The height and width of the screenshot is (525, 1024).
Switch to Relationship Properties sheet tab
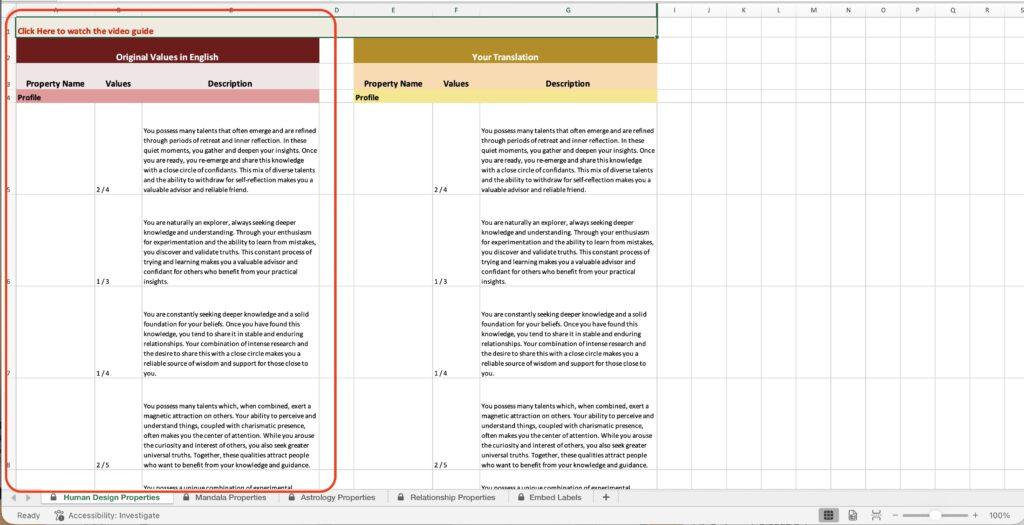(x=453, y=497)
